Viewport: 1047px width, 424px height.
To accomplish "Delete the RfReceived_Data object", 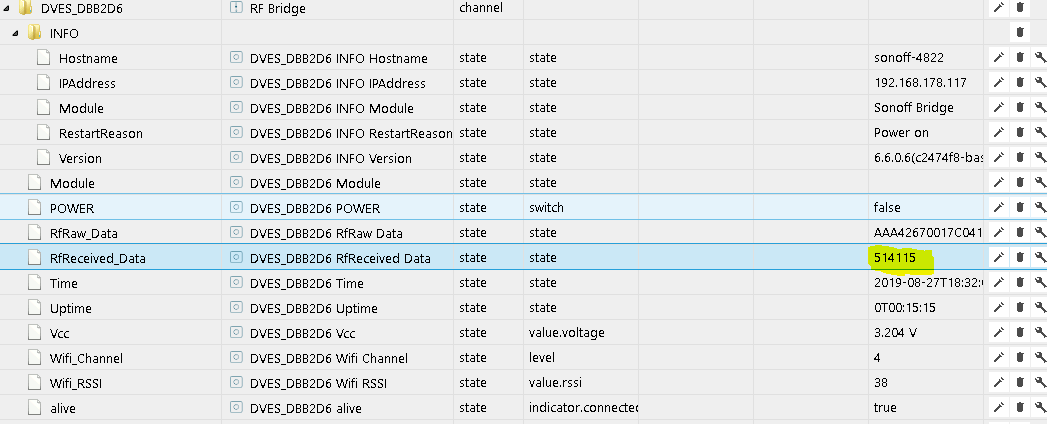I will coord(1020,258).
